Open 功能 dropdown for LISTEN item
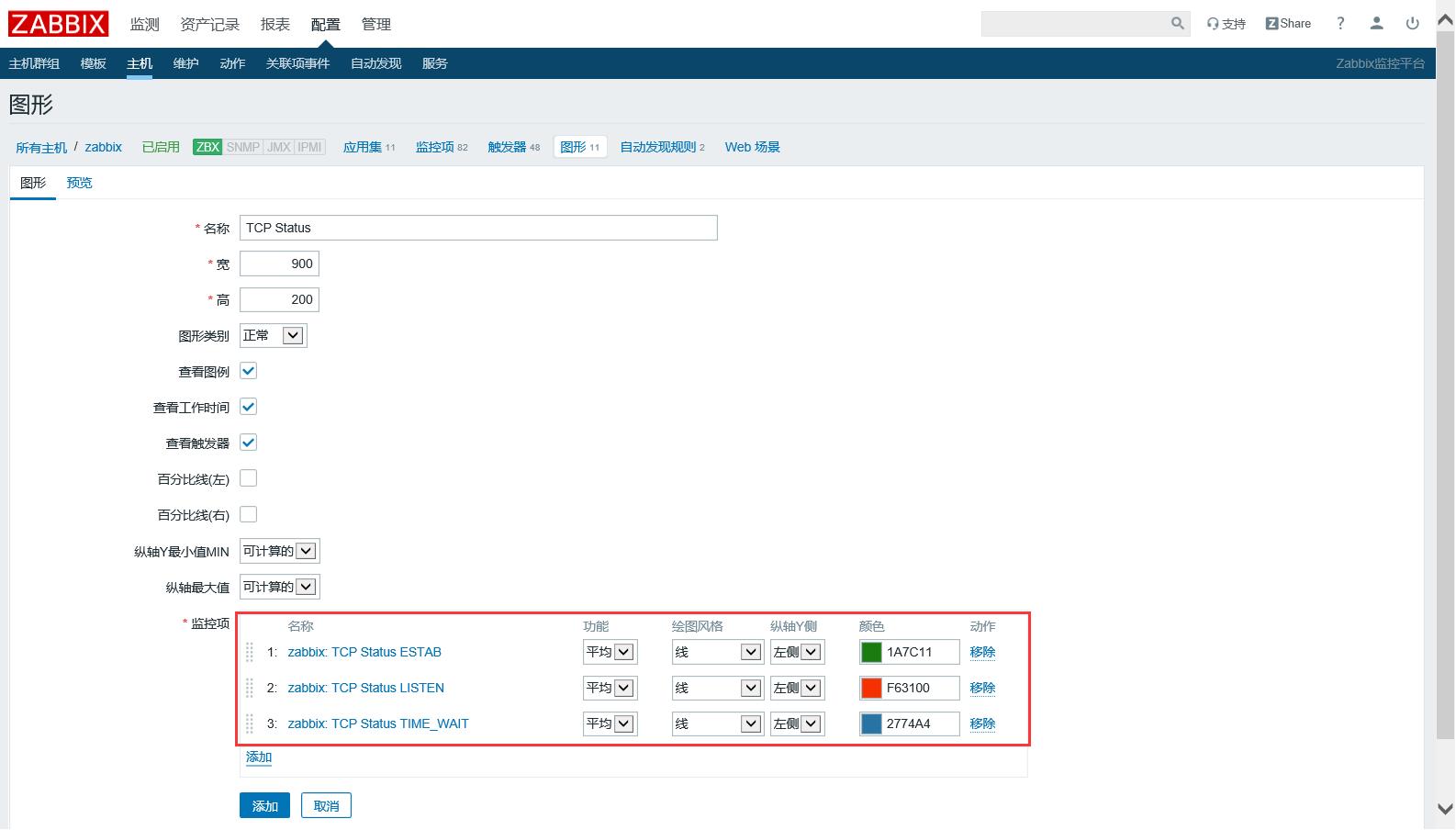The height and width of the screenshot is (830, 1456). [610, 688]
